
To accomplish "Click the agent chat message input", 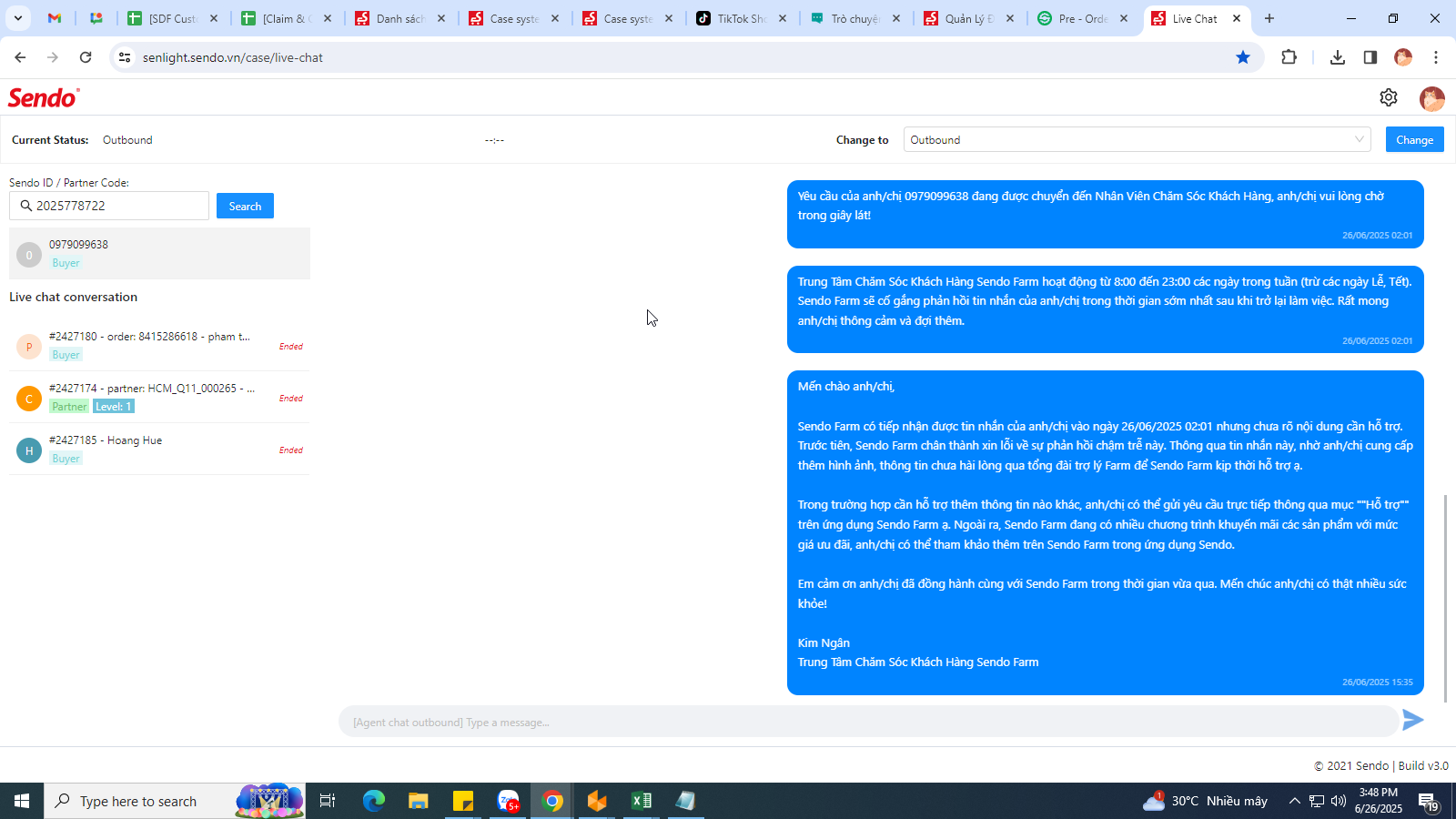I will 868,722.
